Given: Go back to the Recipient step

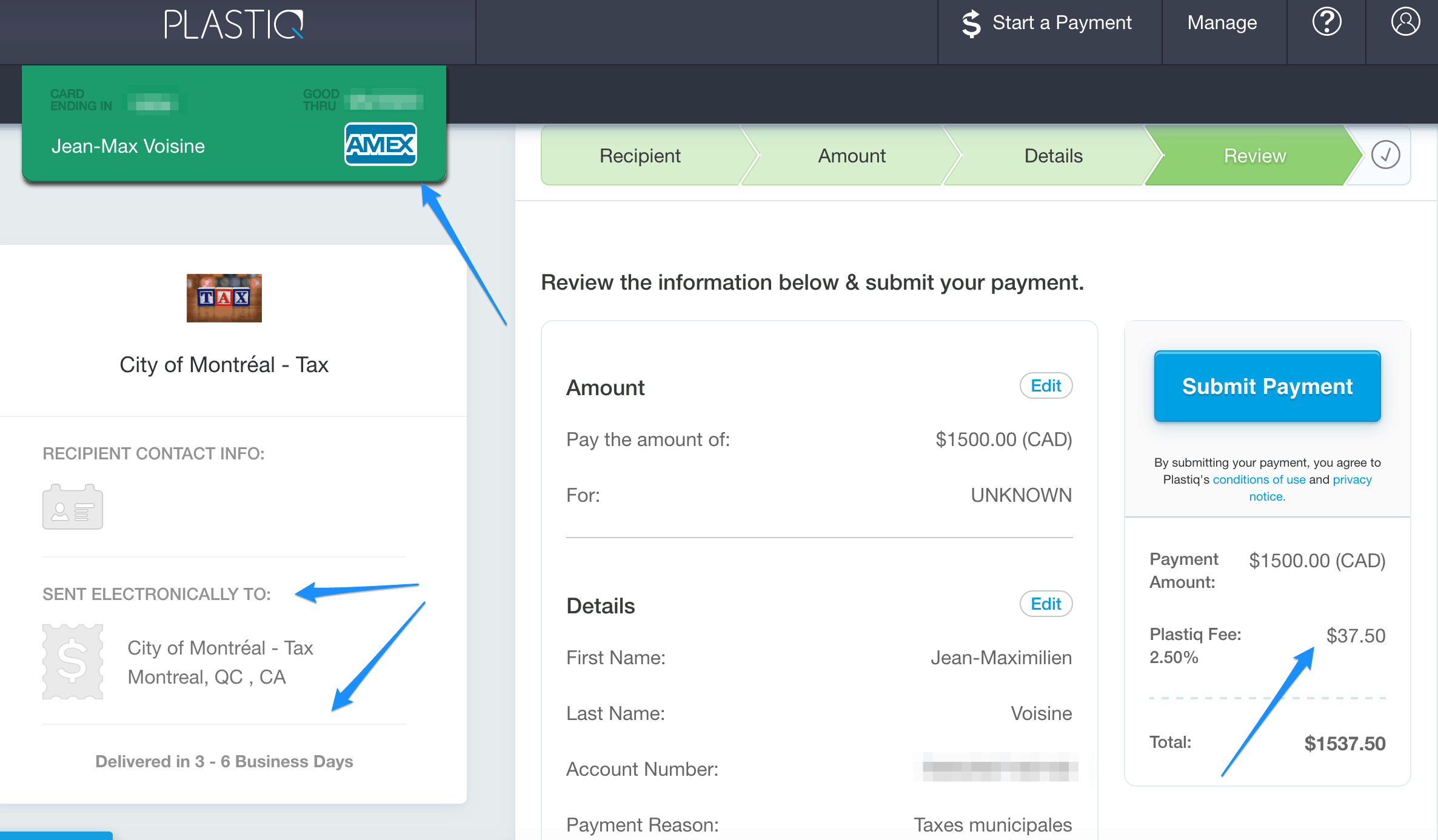Looking at the screenshot, I should (x=640, y=156).
